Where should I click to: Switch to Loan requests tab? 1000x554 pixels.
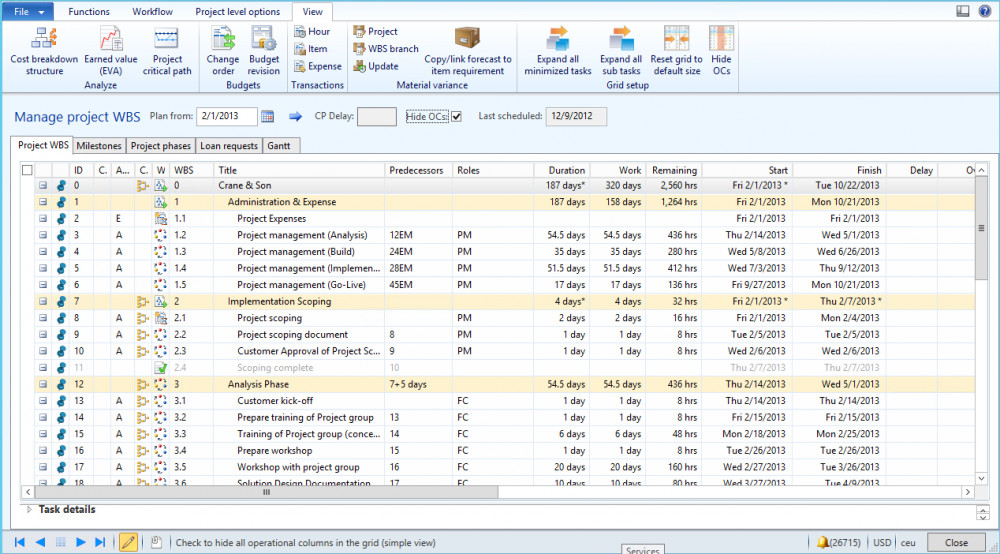coord(229,146)
